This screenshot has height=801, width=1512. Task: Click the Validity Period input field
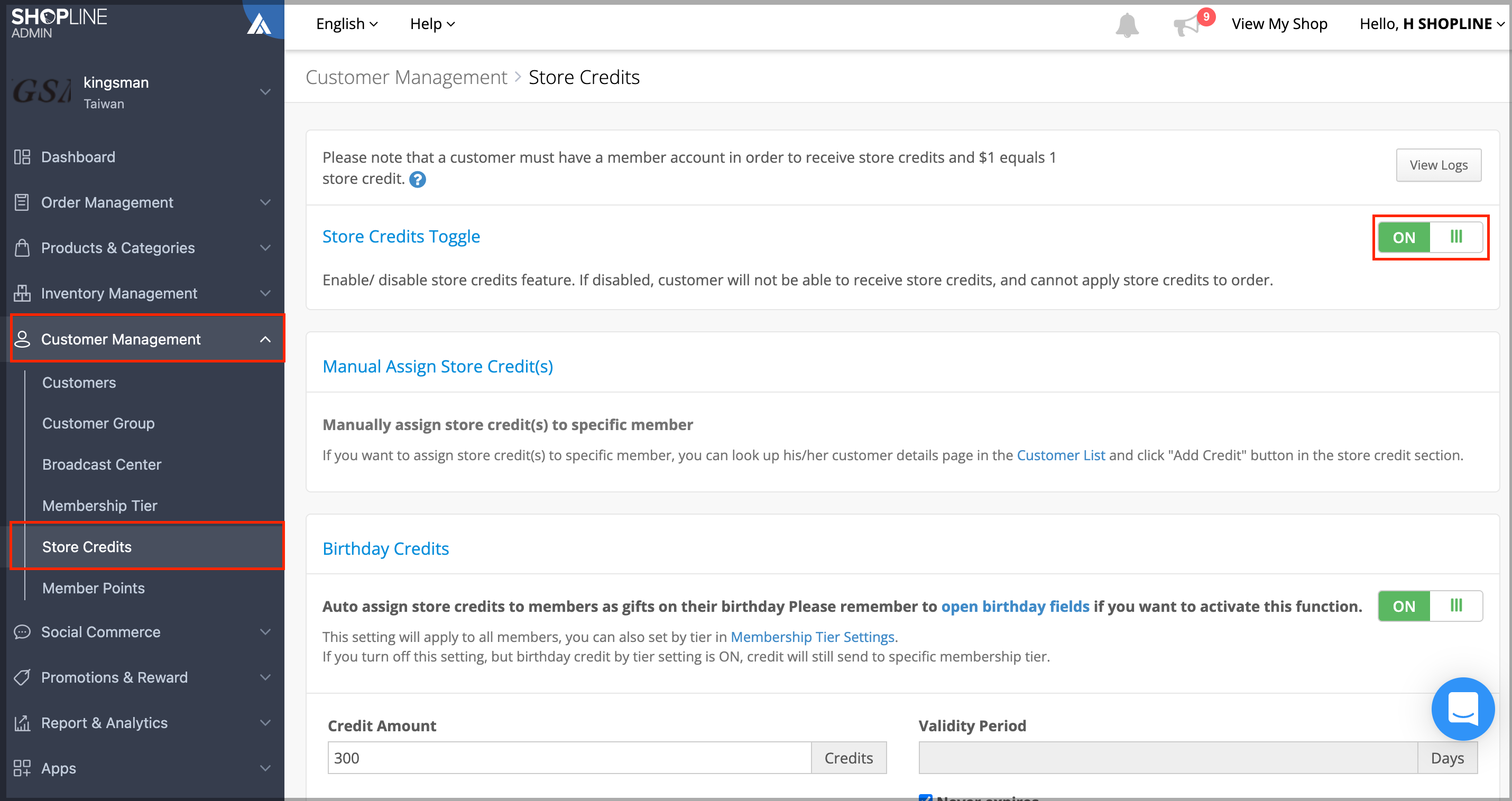coord(1167,758)
